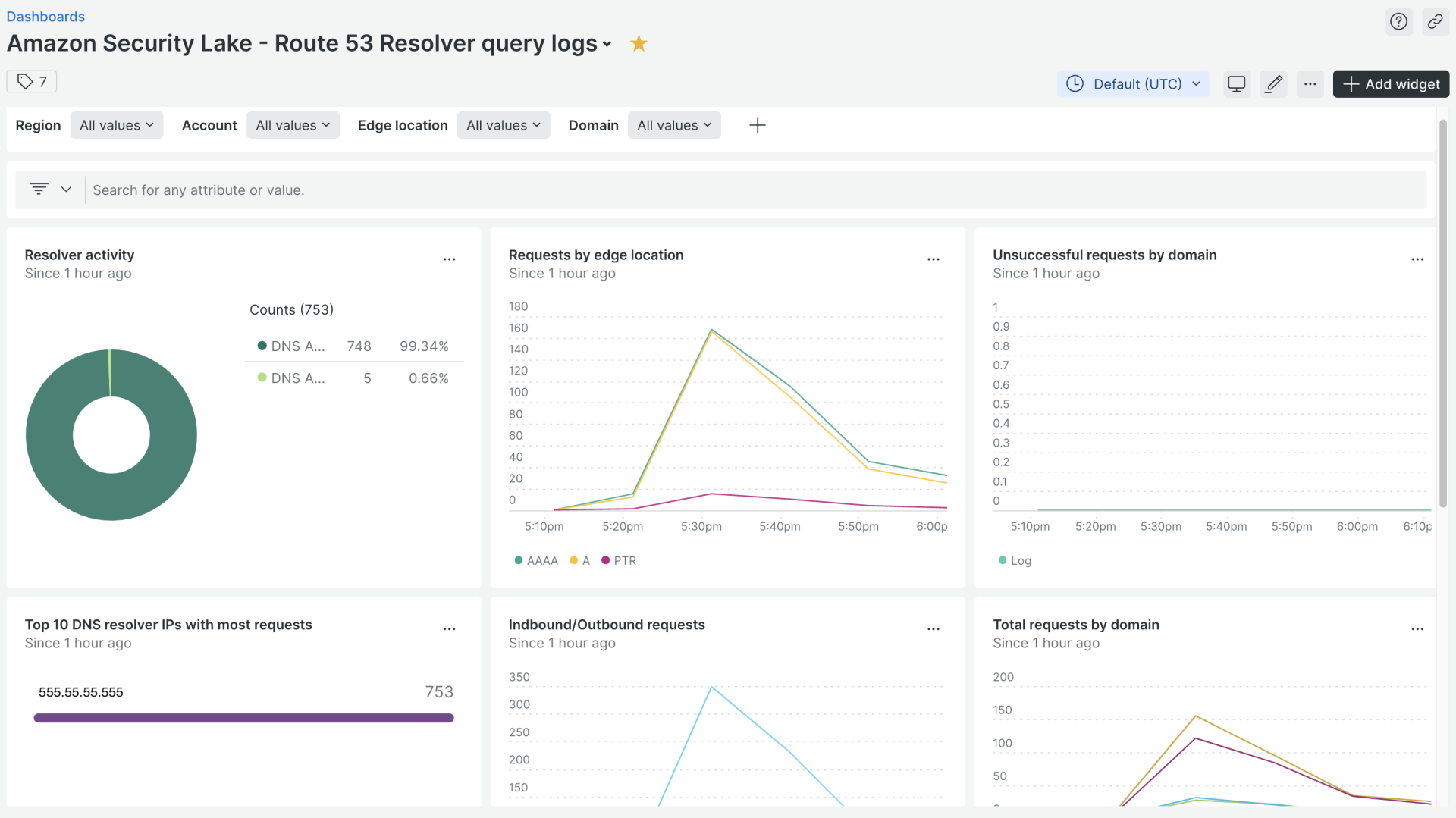Click the attribute search input field
This screenshot has height=818, width=1456.
click(455, 190)
